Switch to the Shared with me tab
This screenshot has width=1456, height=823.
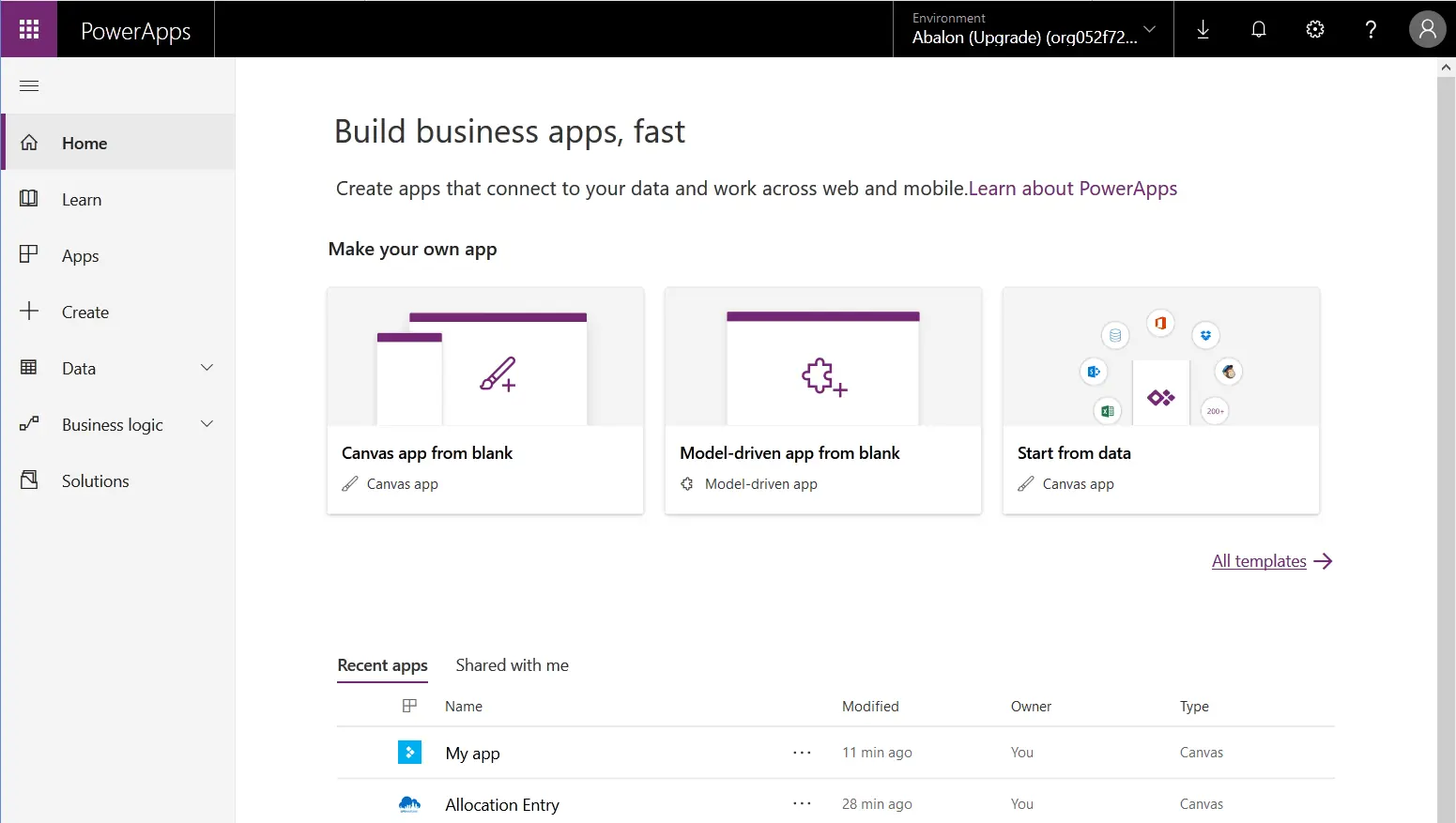coord(512,664)
